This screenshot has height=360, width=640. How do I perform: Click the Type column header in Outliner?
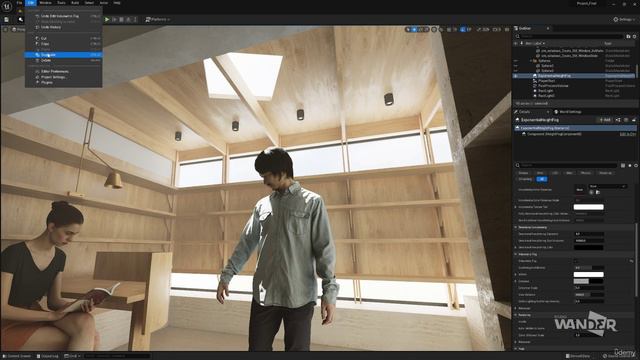[608, 43]
